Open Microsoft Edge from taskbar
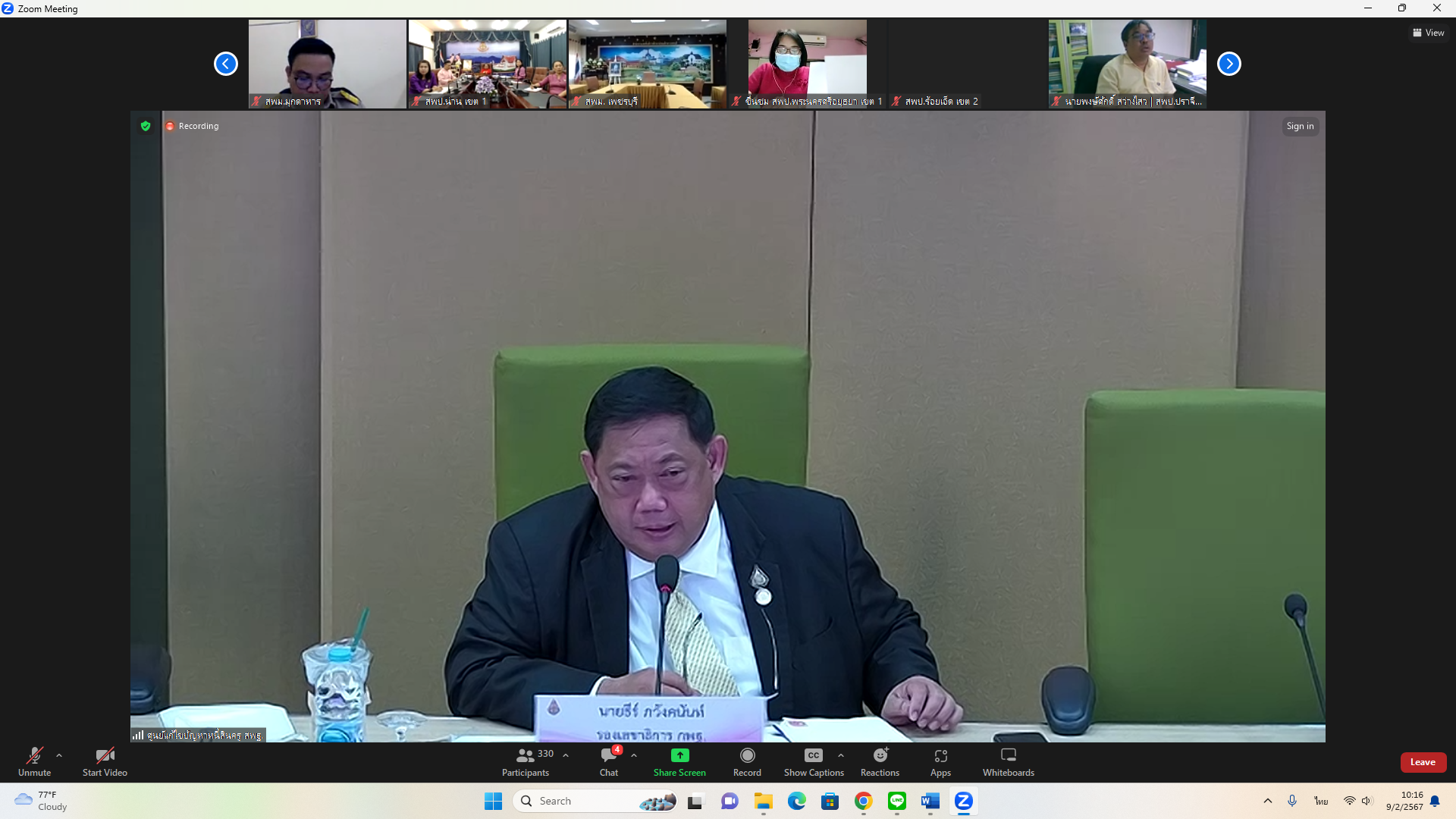The height and width of the screenshot is (819, 1456). (796, 801)
